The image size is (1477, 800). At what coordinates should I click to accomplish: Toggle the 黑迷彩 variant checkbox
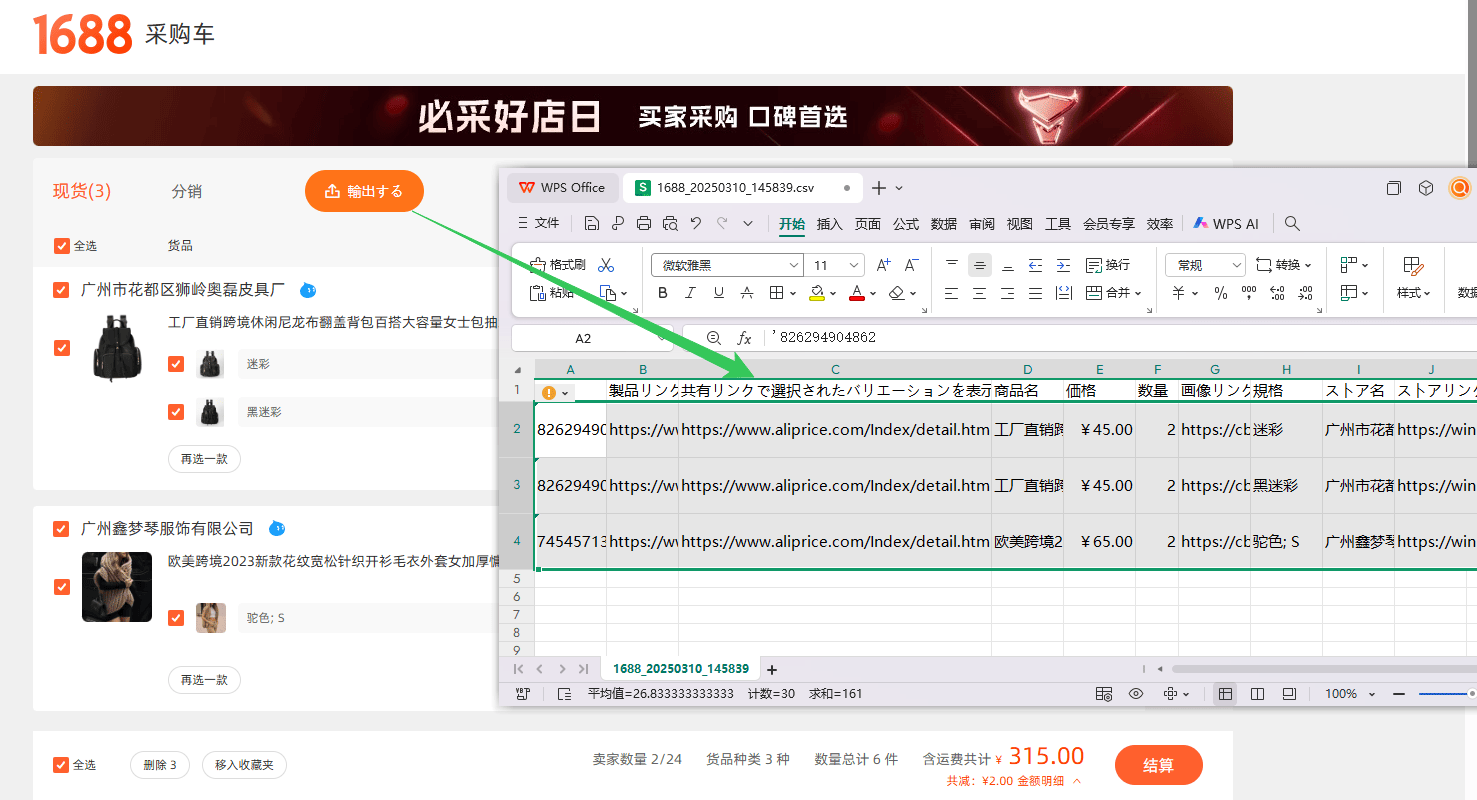(176, 411)
